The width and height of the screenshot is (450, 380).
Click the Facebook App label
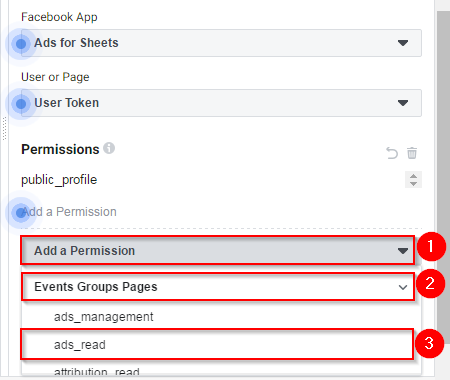click(59, 17)
